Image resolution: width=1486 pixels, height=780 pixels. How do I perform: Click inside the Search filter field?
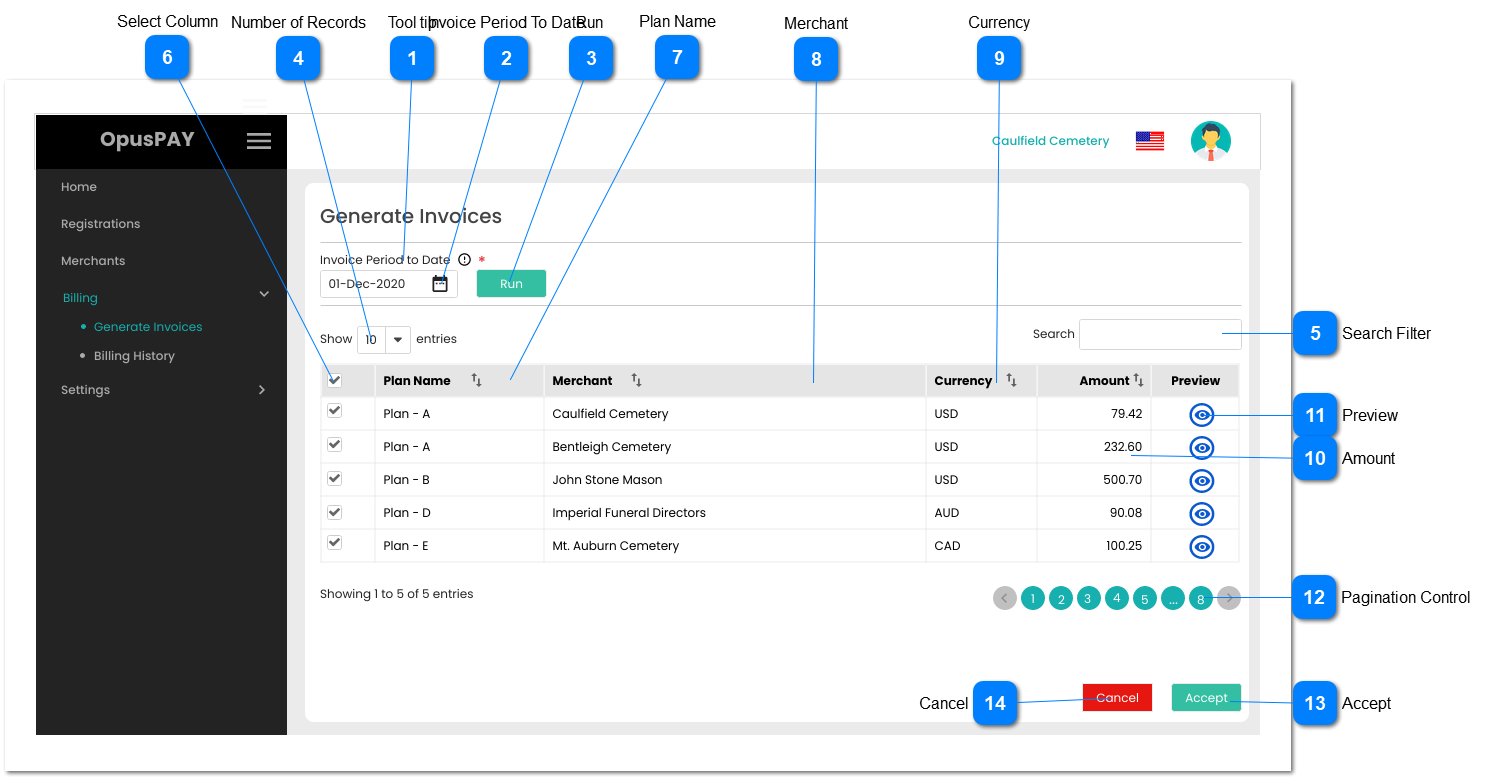click(x=1158, y=334)
